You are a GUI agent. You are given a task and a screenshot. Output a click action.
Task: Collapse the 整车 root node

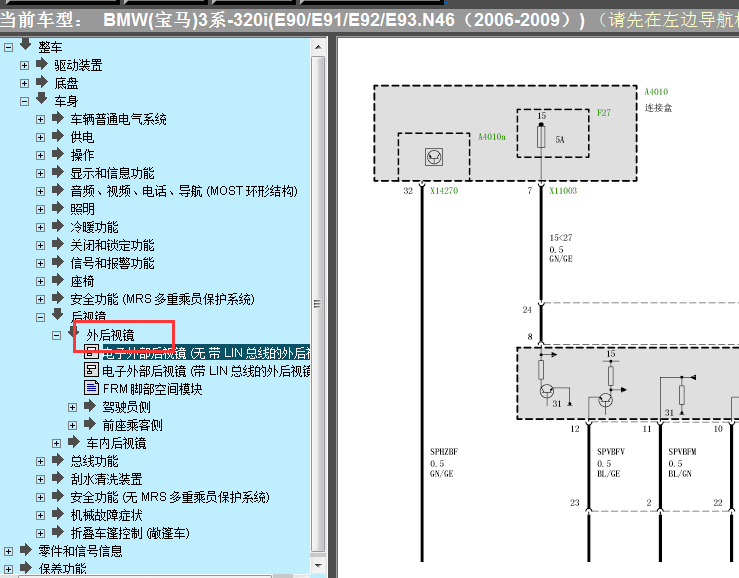coord(8,47)
